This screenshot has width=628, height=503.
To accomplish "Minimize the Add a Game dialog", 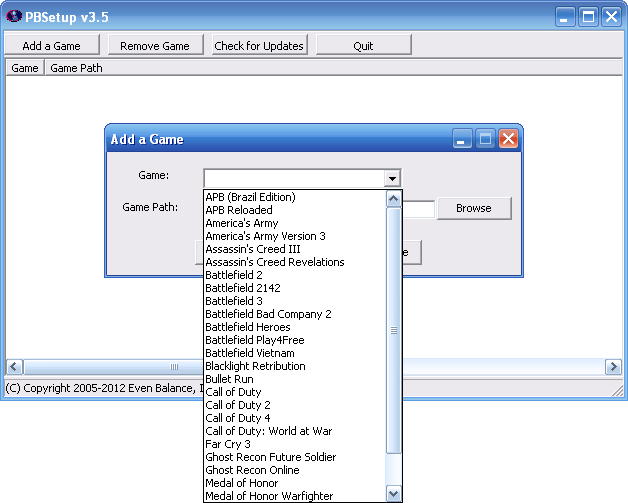I will pyautogui.click(x=462, y=139).
